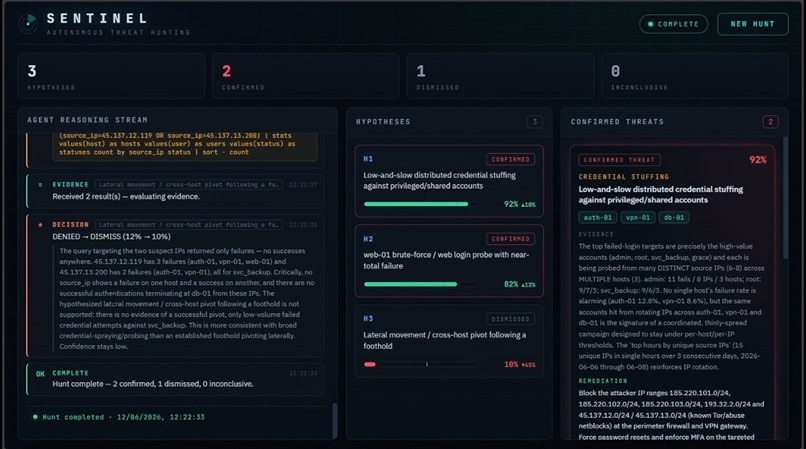This screenshot has width=806, height=449.
Task: Click the 82% value in H2 card
Action: coord(511,284)
